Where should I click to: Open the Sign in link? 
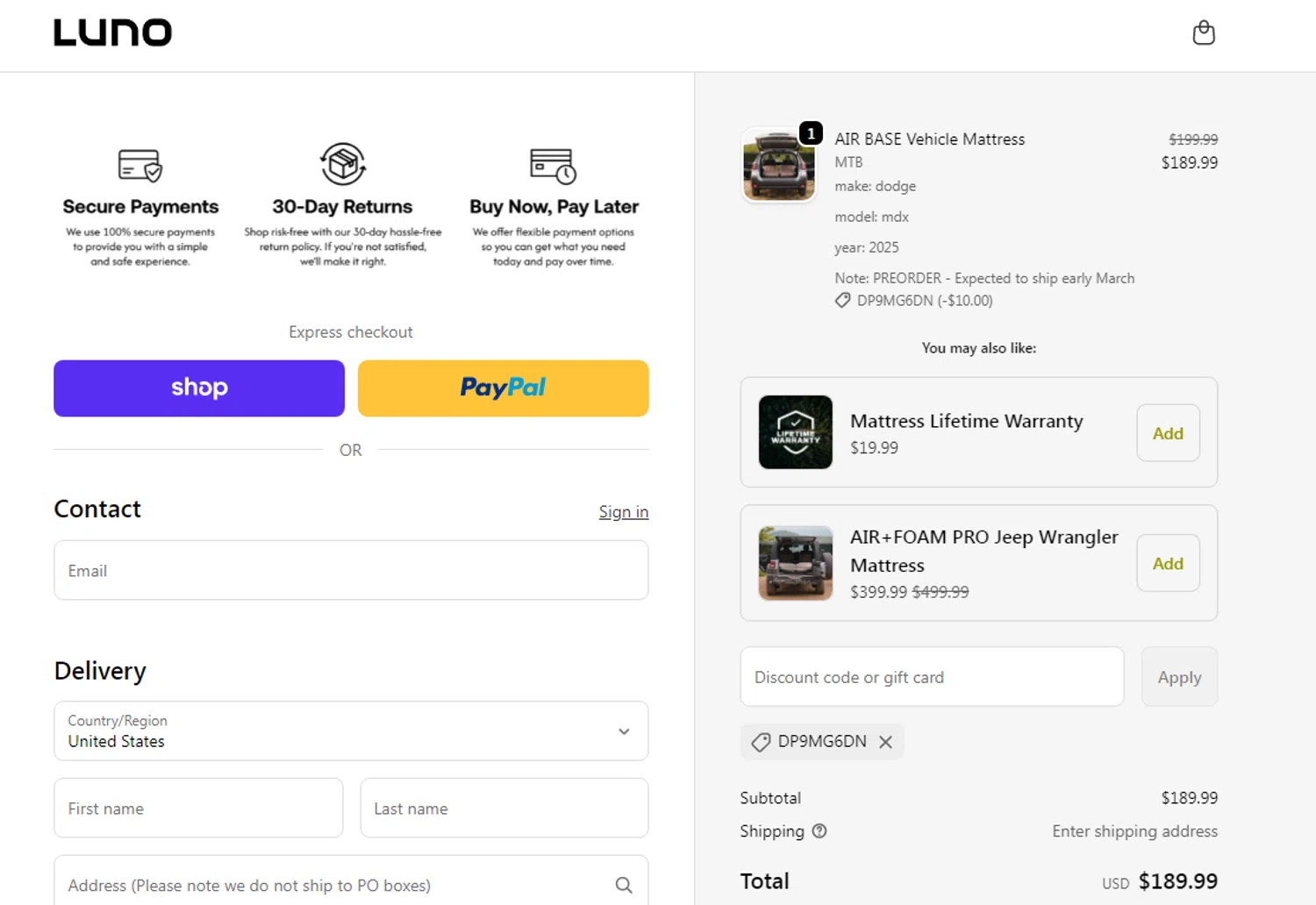[x=624, y=512]
